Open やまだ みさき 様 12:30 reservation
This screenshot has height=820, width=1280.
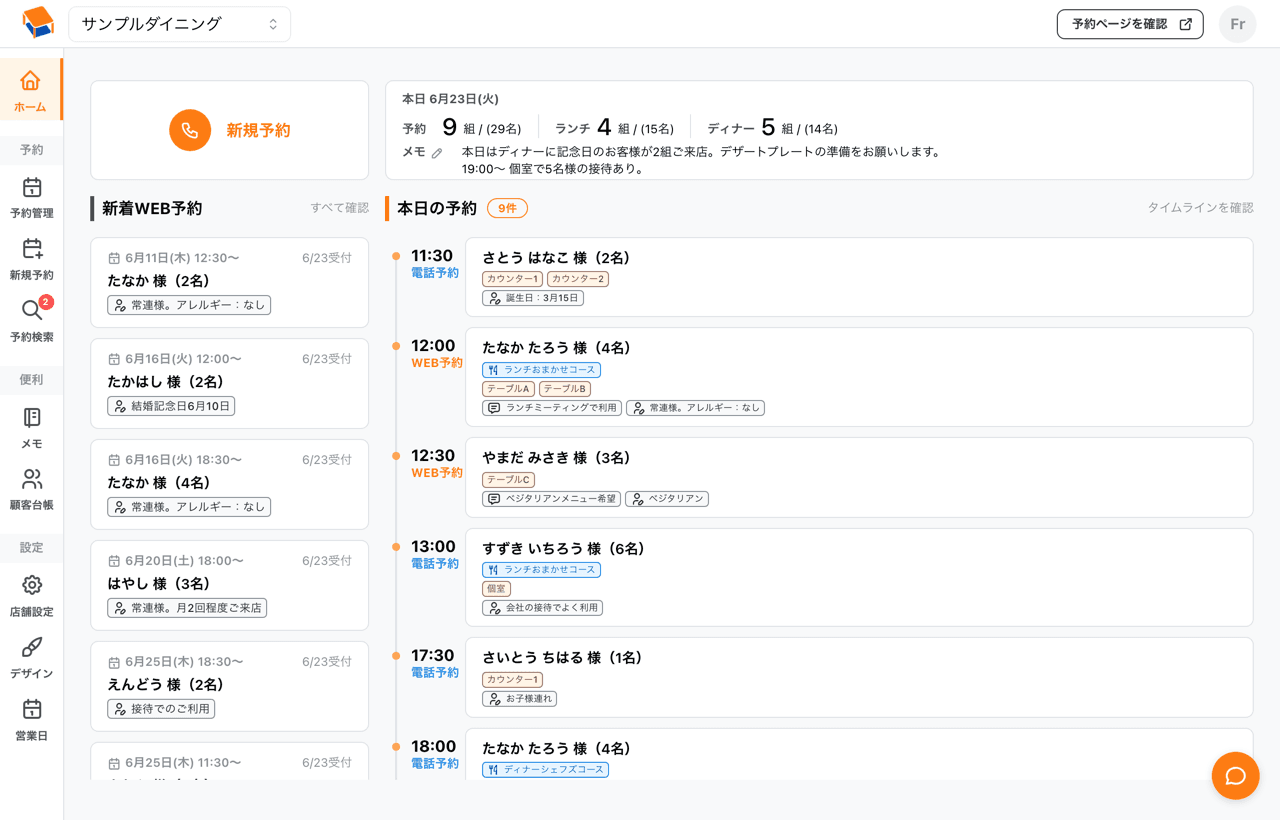(x=859, y=477)
